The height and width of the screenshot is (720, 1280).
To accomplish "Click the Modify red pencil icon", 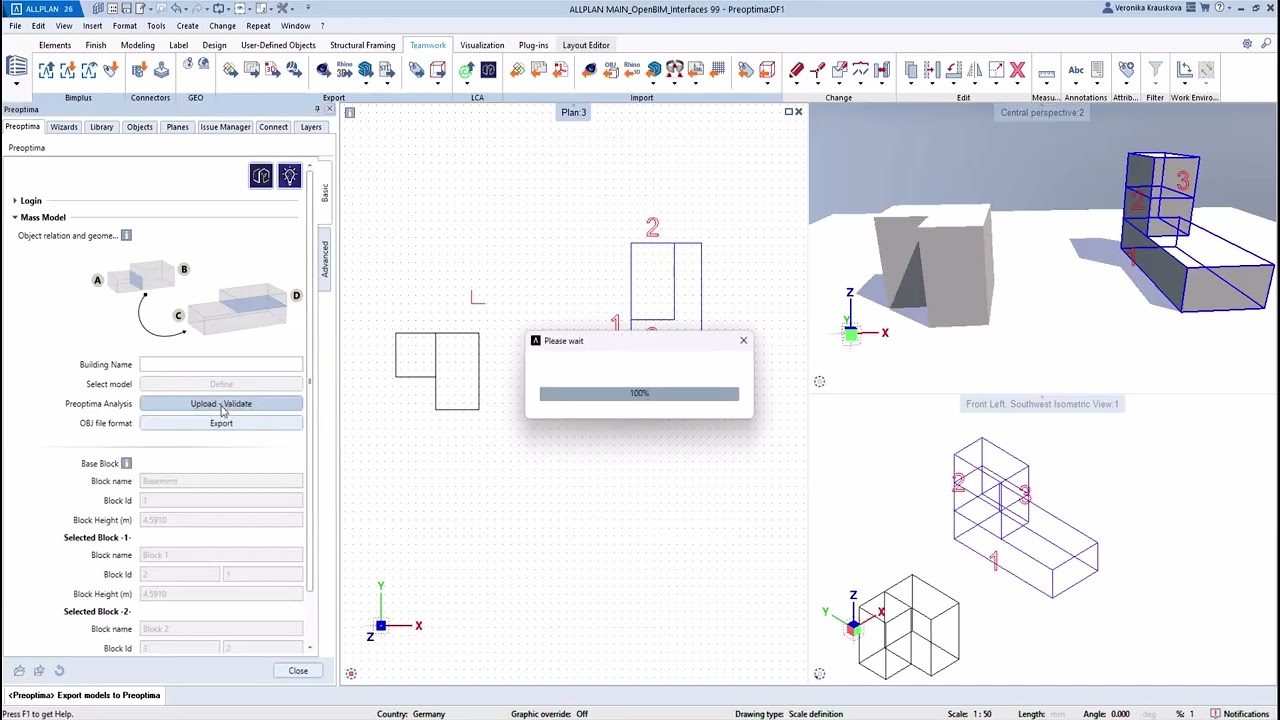I will [796, 70].
